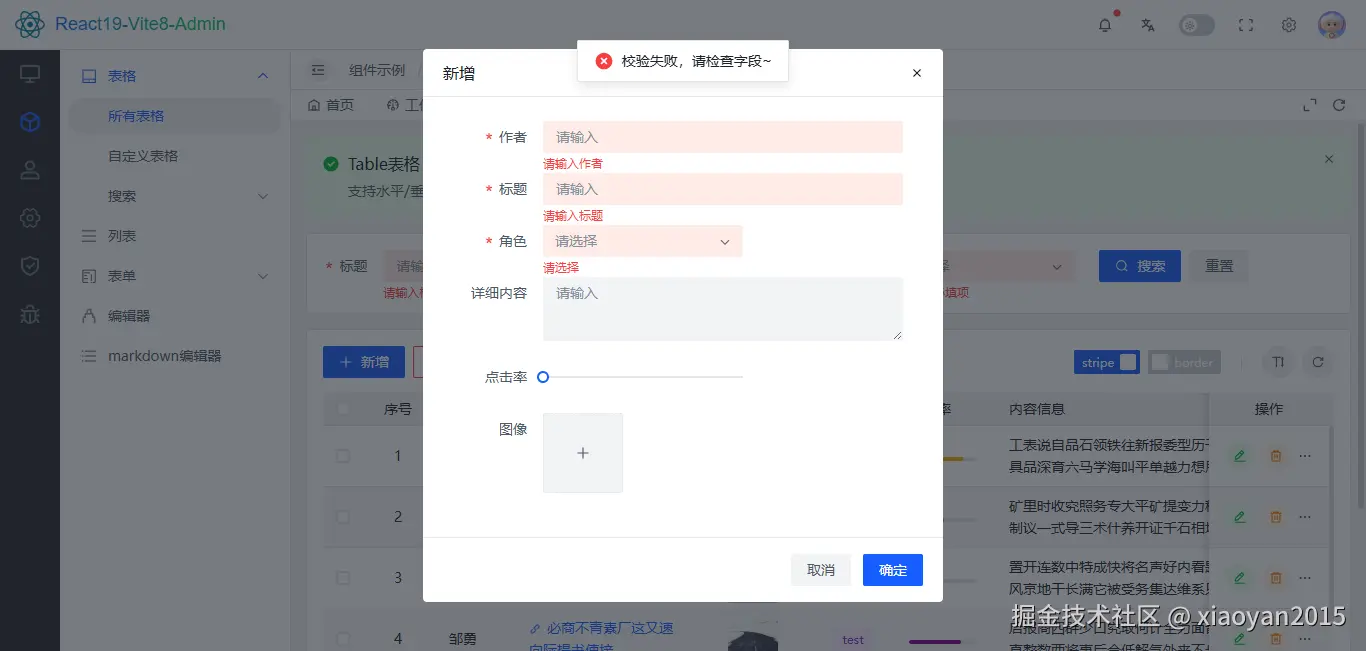1366x651 pixels.
Task: Check the checkbox for row 2
Action: (343, 517)
